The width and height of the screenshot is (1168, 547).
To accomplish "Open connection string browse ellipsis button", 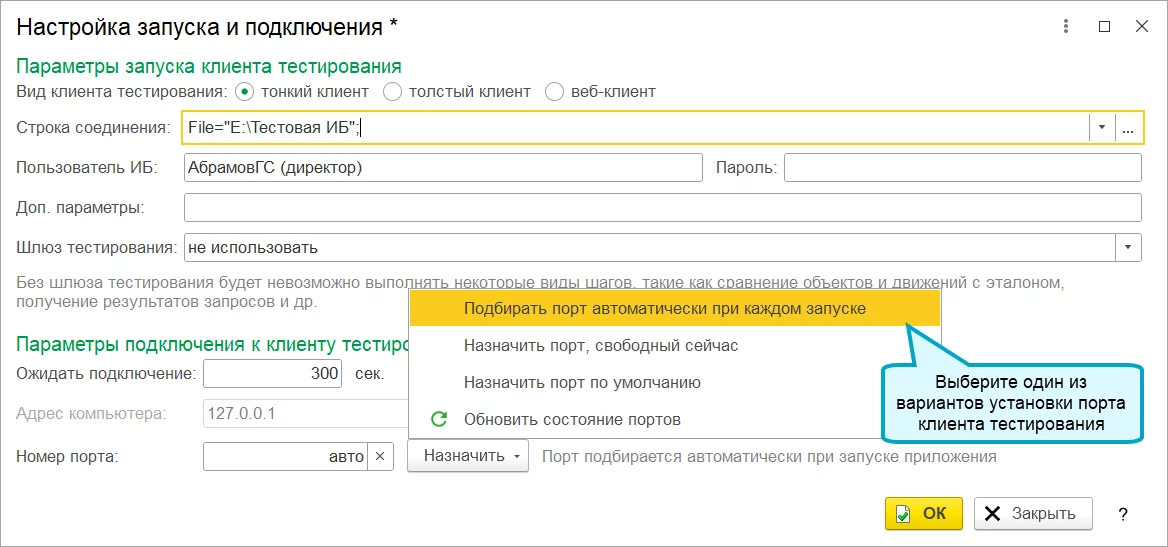I will (x=1128, y=128).
